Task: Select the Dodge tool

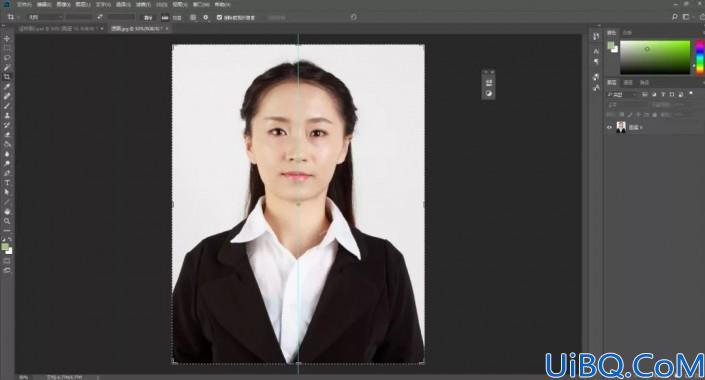Action: point(7,163)
